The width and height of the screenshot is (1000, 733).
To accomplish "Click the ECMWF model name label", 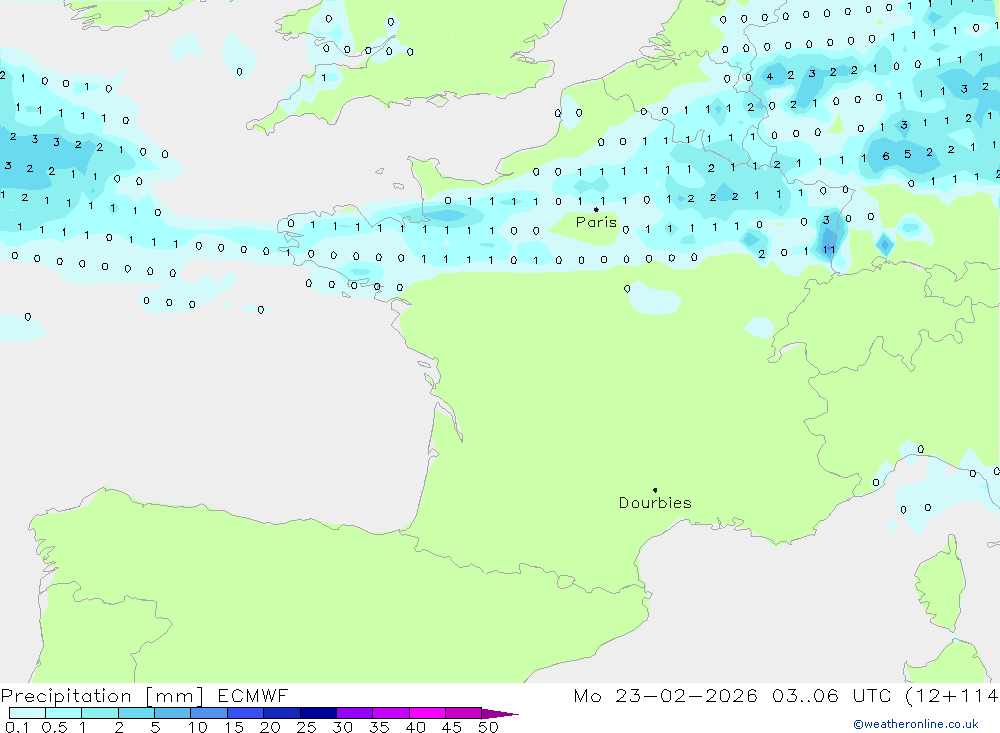I will (253, 695).
